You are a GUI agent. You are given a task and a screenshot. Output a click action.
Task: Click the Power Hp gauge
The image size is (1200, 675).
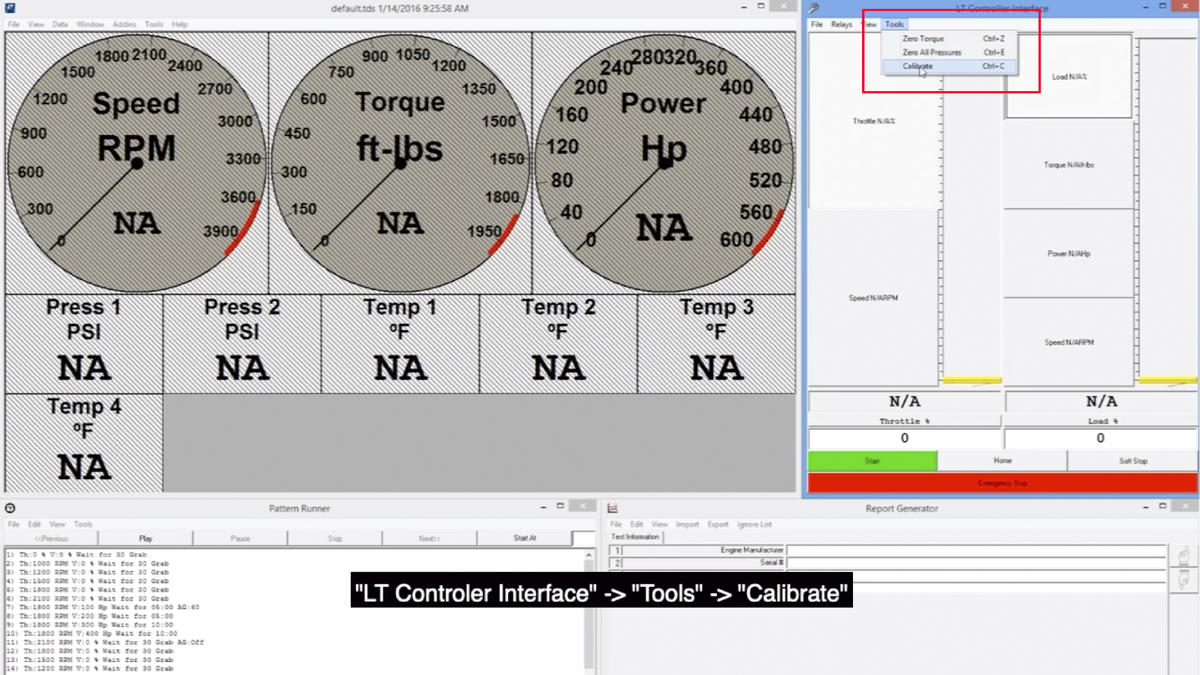point(664,163)
